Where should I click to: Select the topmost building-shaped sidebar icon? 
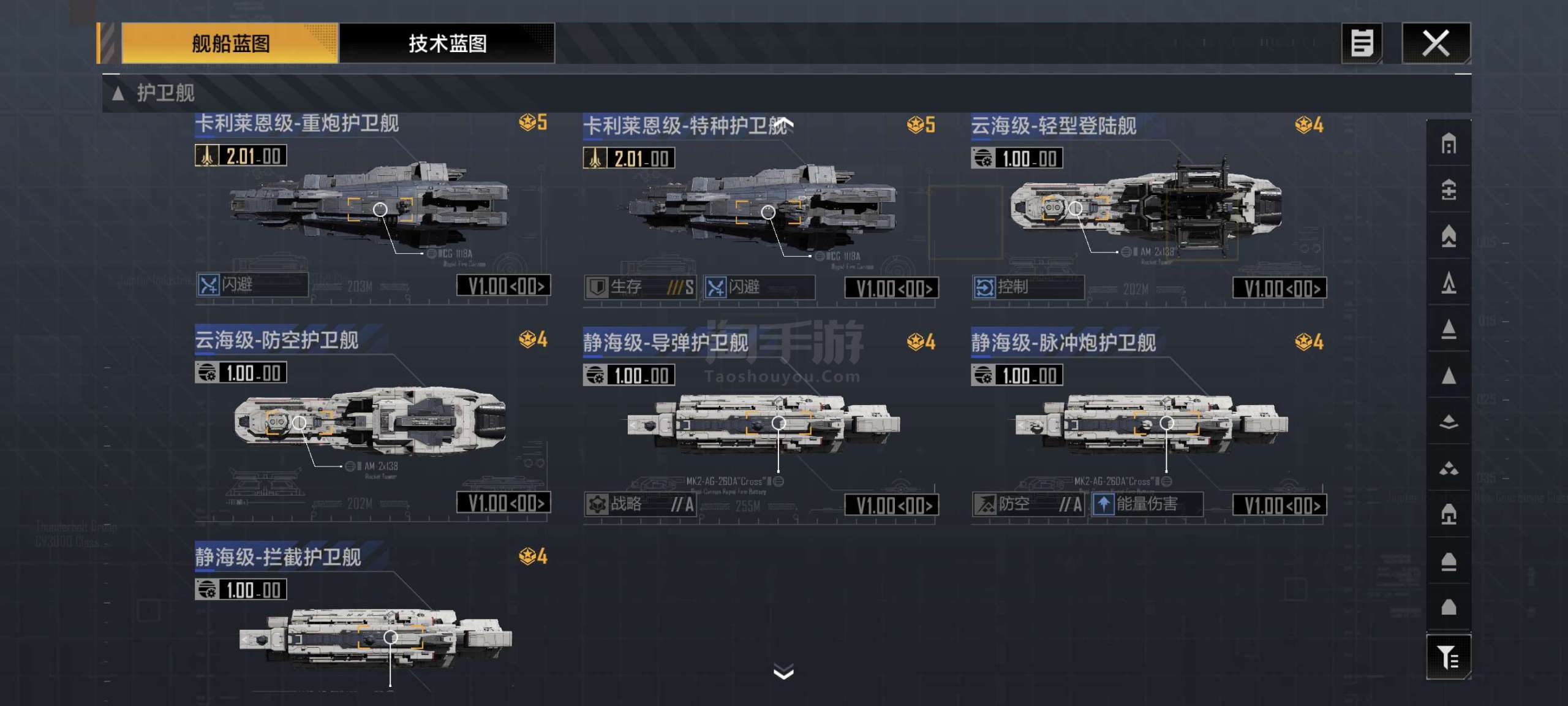(x=1449, y=144)
